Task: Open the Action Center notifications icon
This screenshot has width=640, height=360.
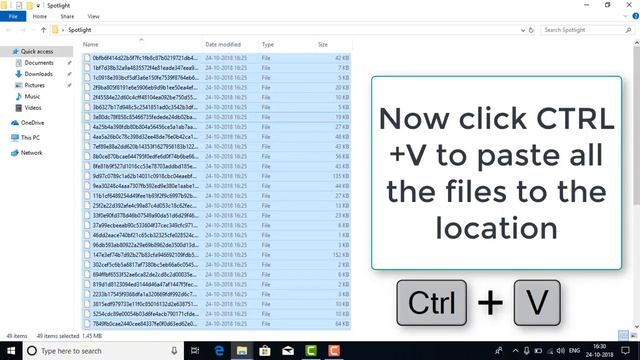Action: [625, 351]
